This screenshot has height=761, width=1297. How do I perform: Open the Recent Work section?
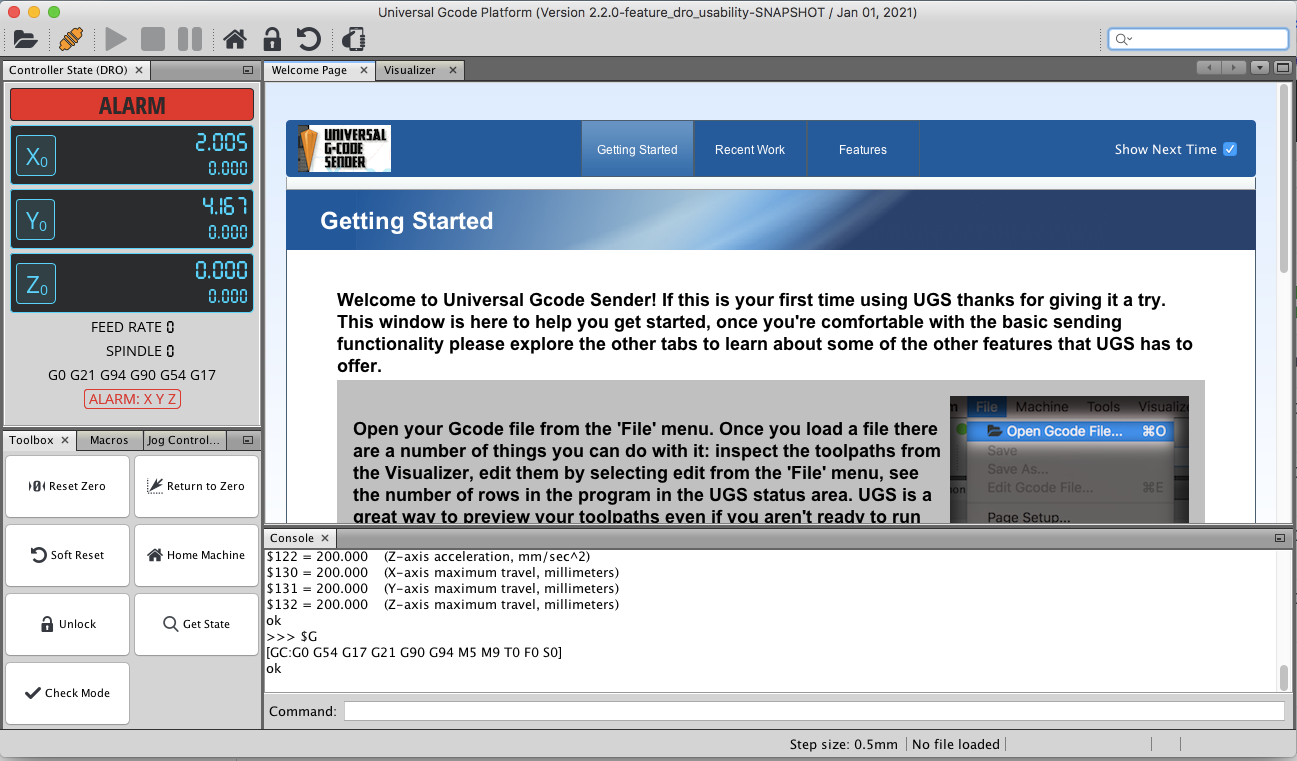pos(750,149)
